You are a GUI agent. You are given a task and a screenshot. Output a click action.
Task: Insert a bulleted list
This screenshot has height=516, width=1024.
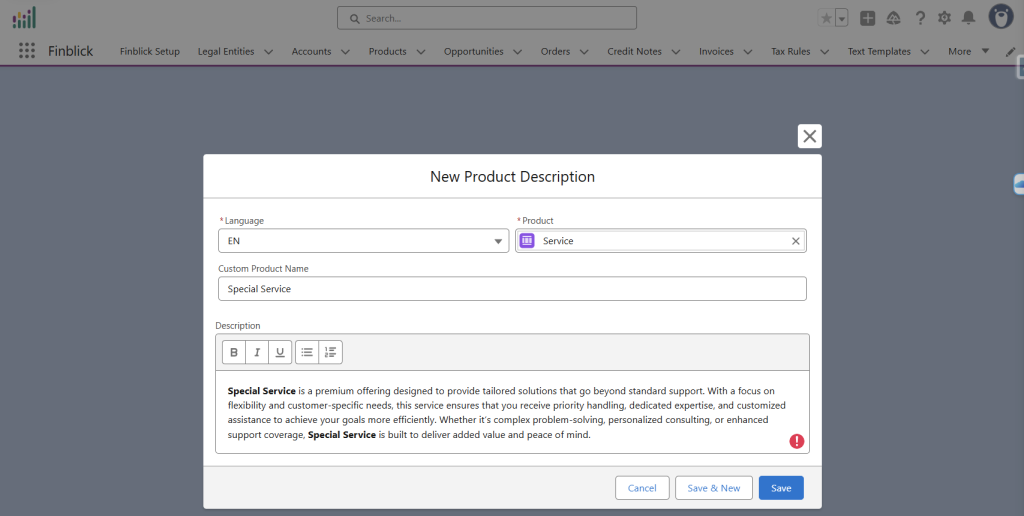click(307, 352)
